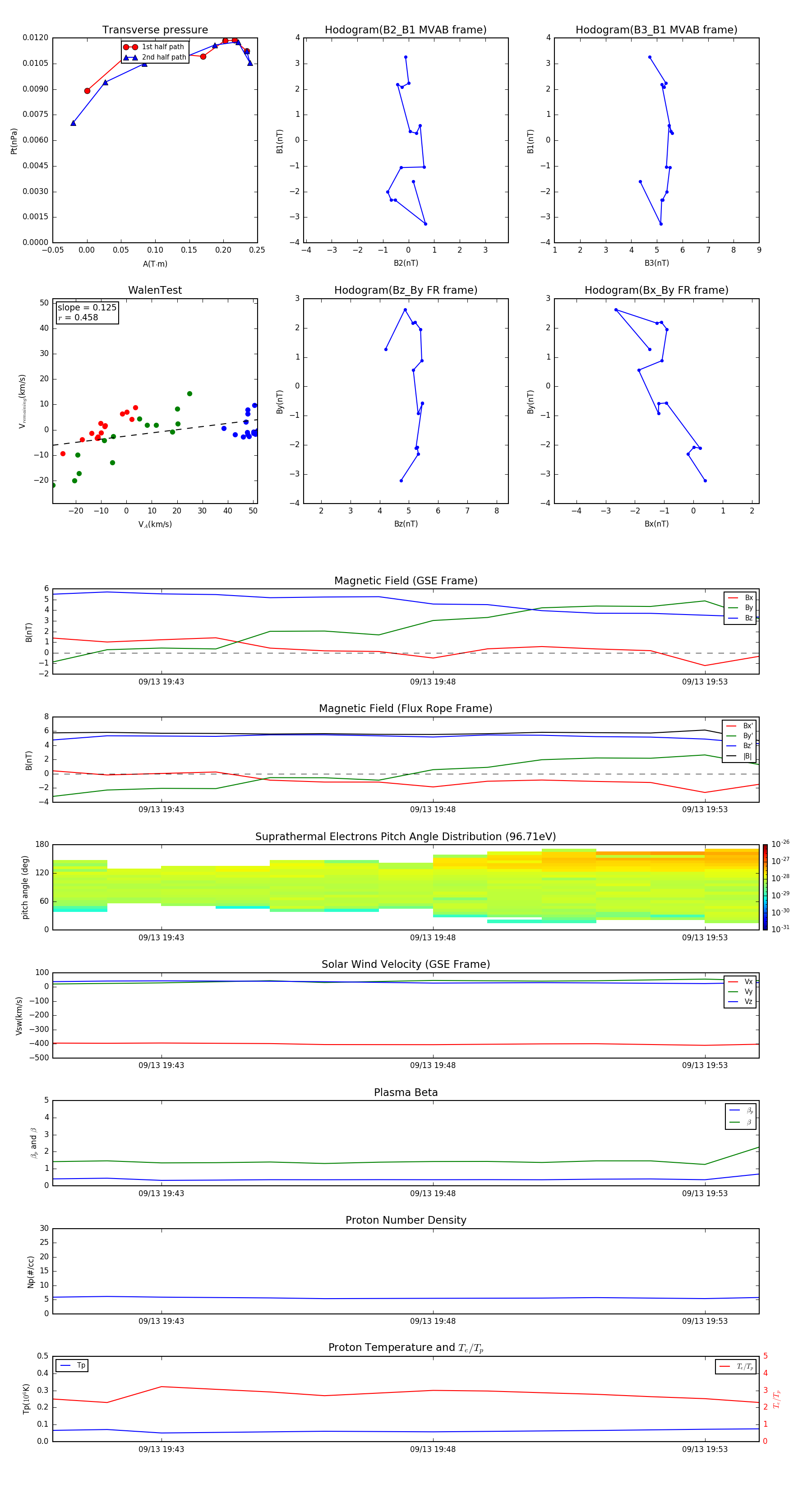Click topmost point in B2_B1 hodogram
This screenshot has width=812, height=1489.
[x=406, y=57]
